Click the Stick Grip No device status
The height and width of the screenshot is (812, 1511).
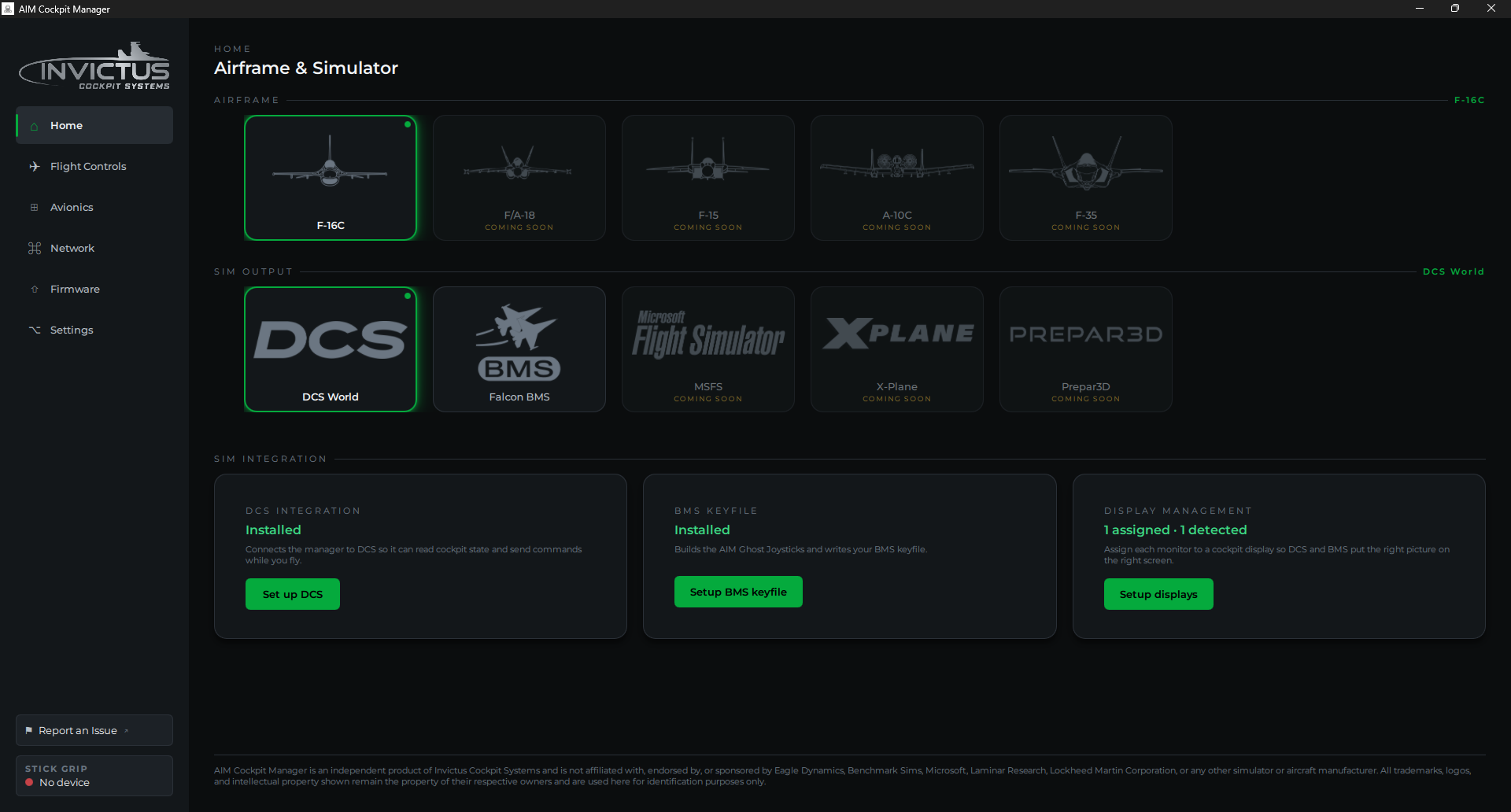tap(94, 776)
